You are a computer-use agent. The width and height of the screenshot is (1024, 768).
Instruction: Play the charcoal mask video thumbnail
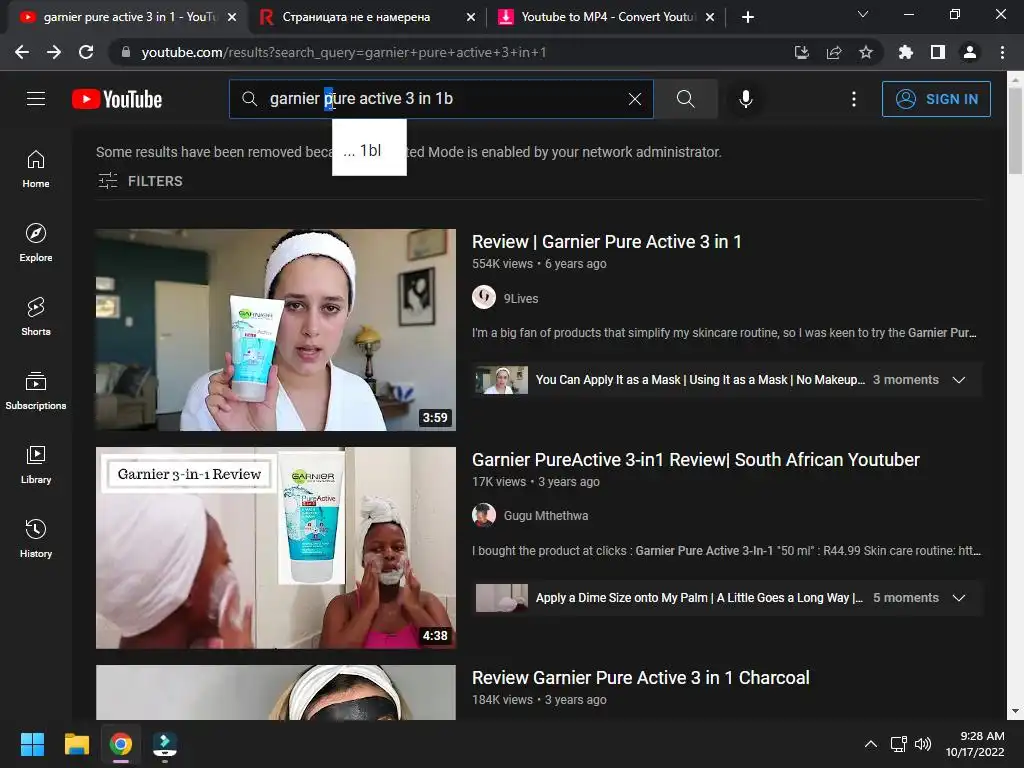point(276,693)
